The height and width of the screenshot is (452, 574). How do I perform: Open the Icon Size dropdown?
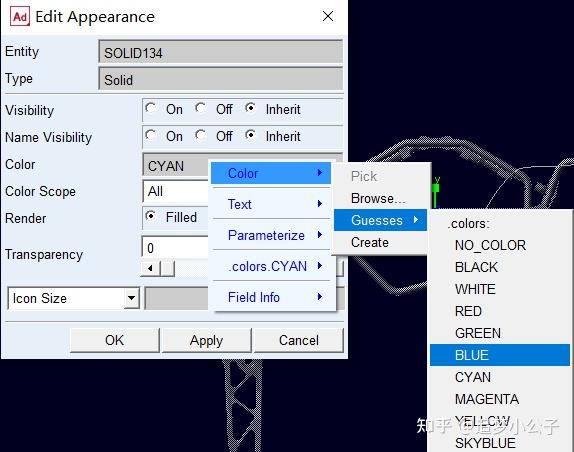[x=131, y=298]
